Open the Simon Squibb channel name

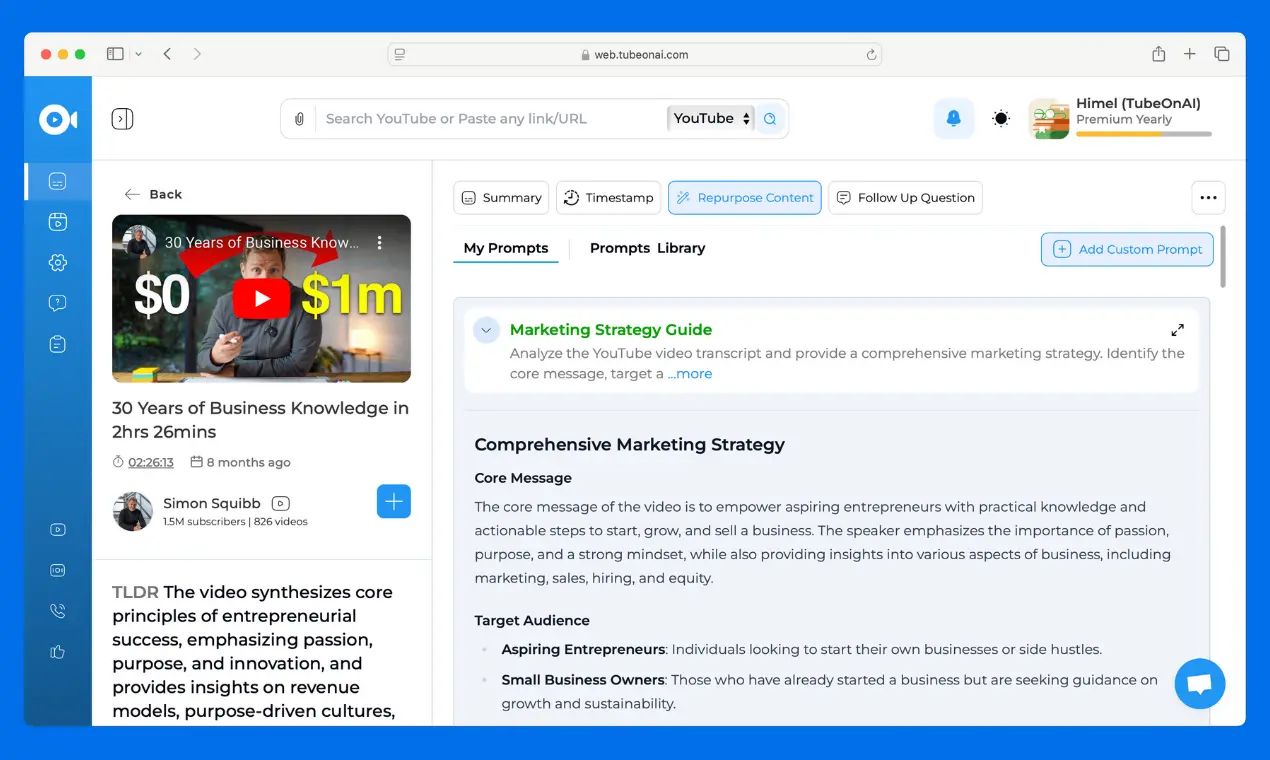[212, 503]
